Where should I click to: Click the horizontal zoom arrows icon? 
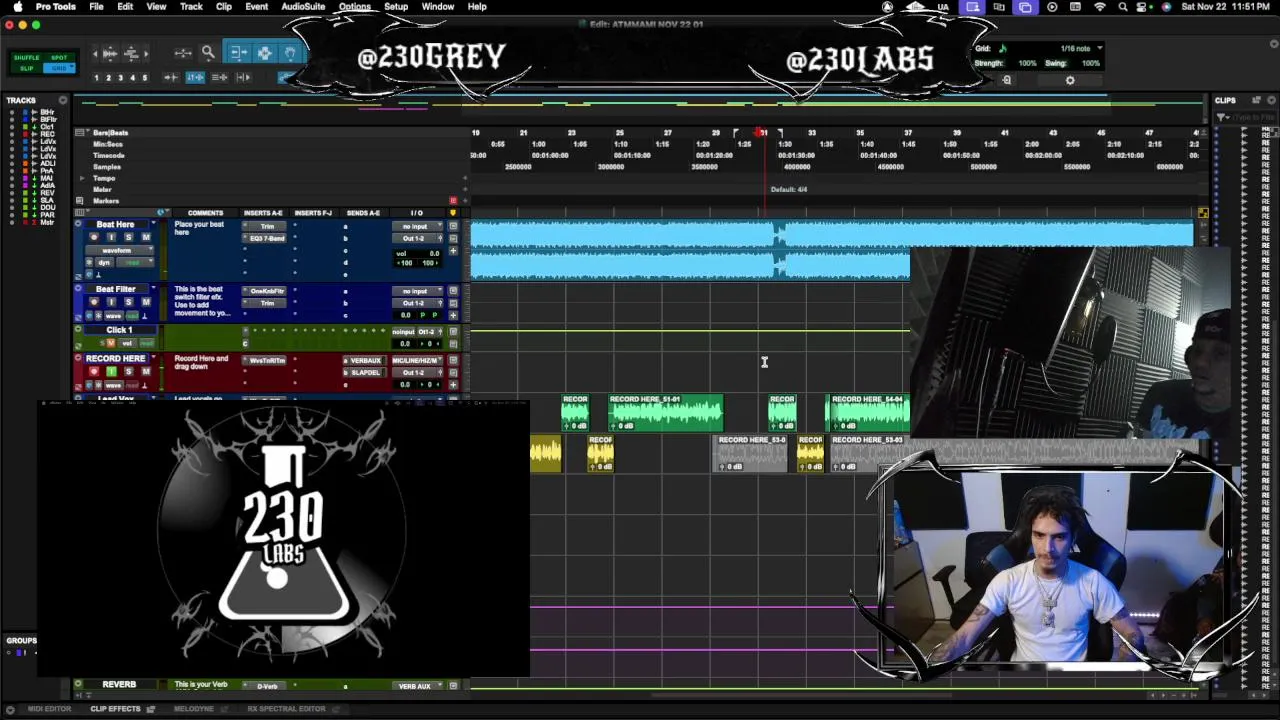pos(183,53)
